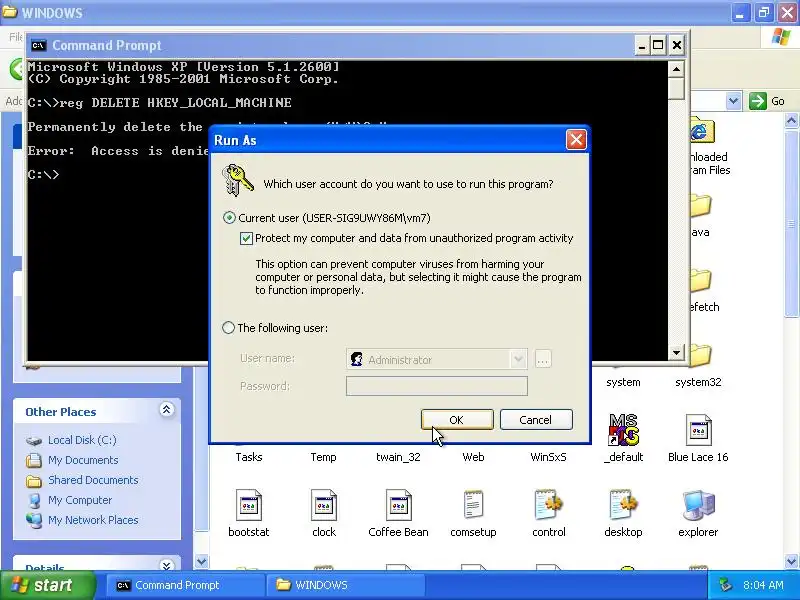
Task: Expand the Details panel
Action: (166, 565)
